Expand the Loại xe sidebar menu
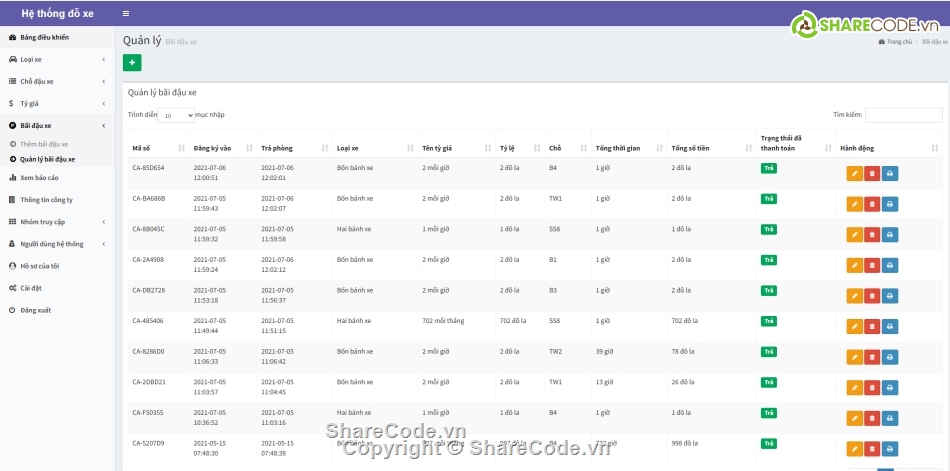Image resolution: width=950 pixels, height=471 pixels. (x=57, y=59)
